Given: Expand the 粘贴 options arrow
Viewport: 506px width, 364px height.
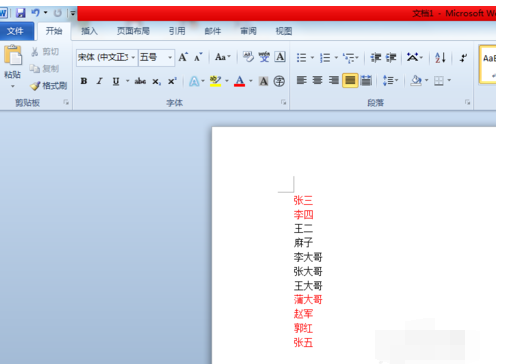Looking at the screenshot, I should [x=13, y=86].
